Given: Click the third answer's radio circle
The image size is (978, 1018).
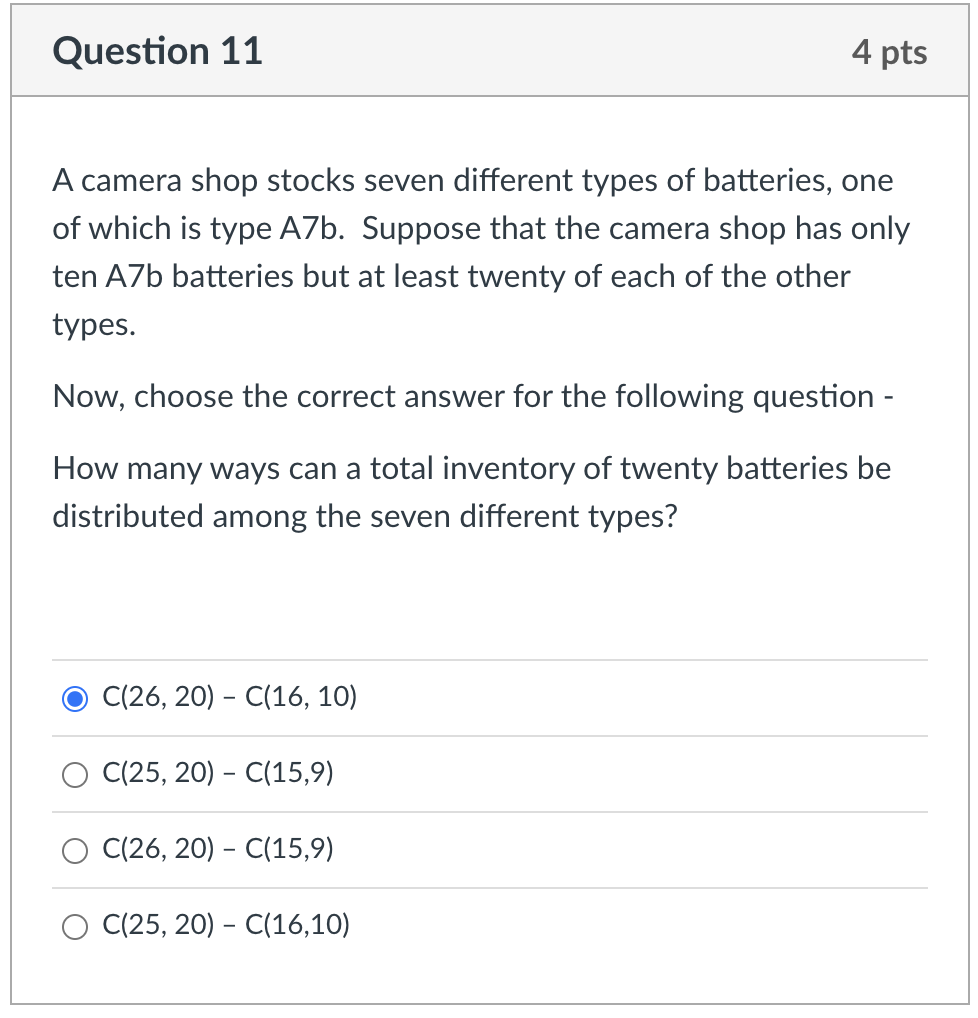Looking at the screenshot, I should [74, 850].
